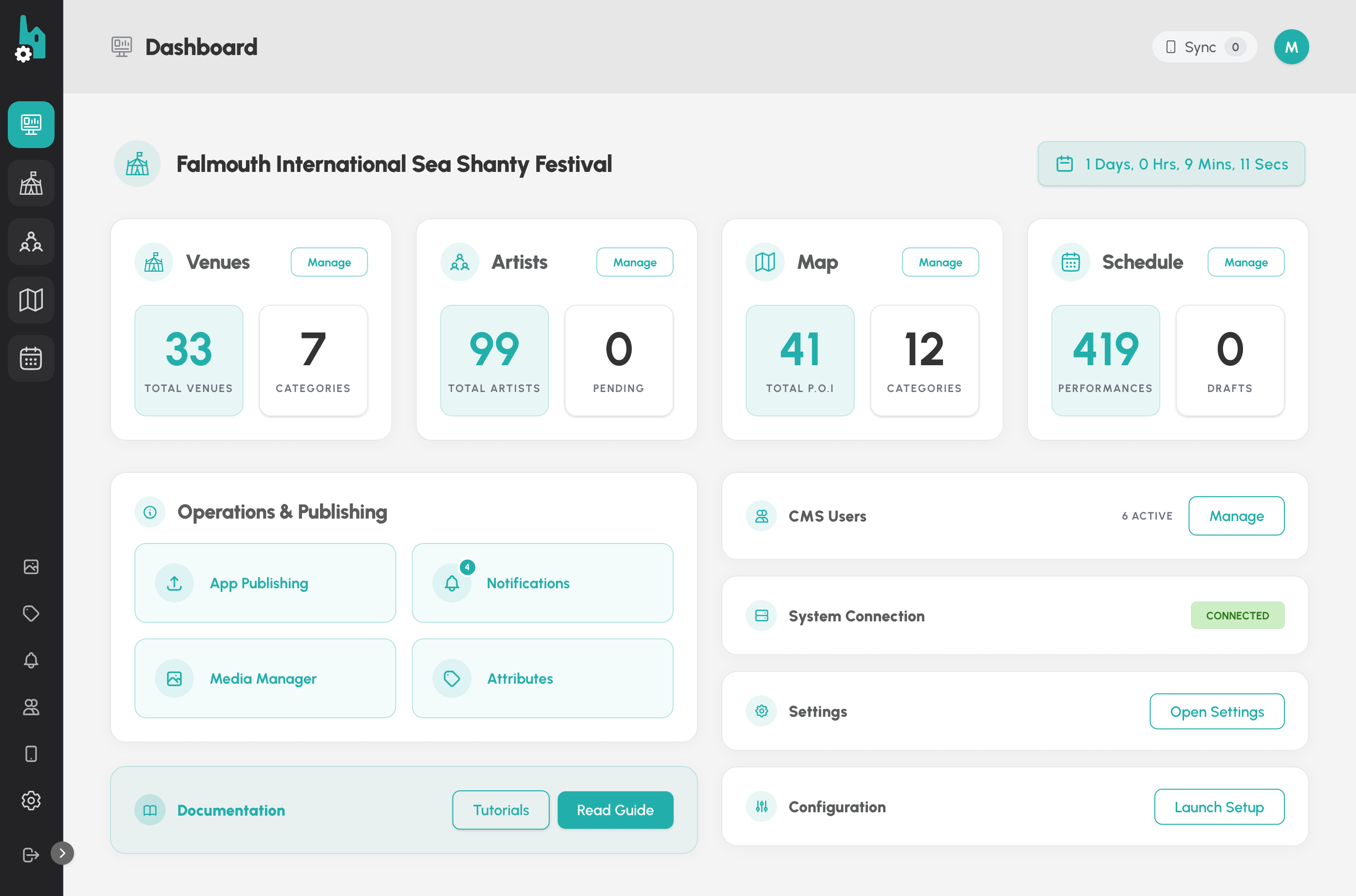1356x896 pixels.
Task: Click the 7 Categories stat under Venues
Action: coord(313,360)
